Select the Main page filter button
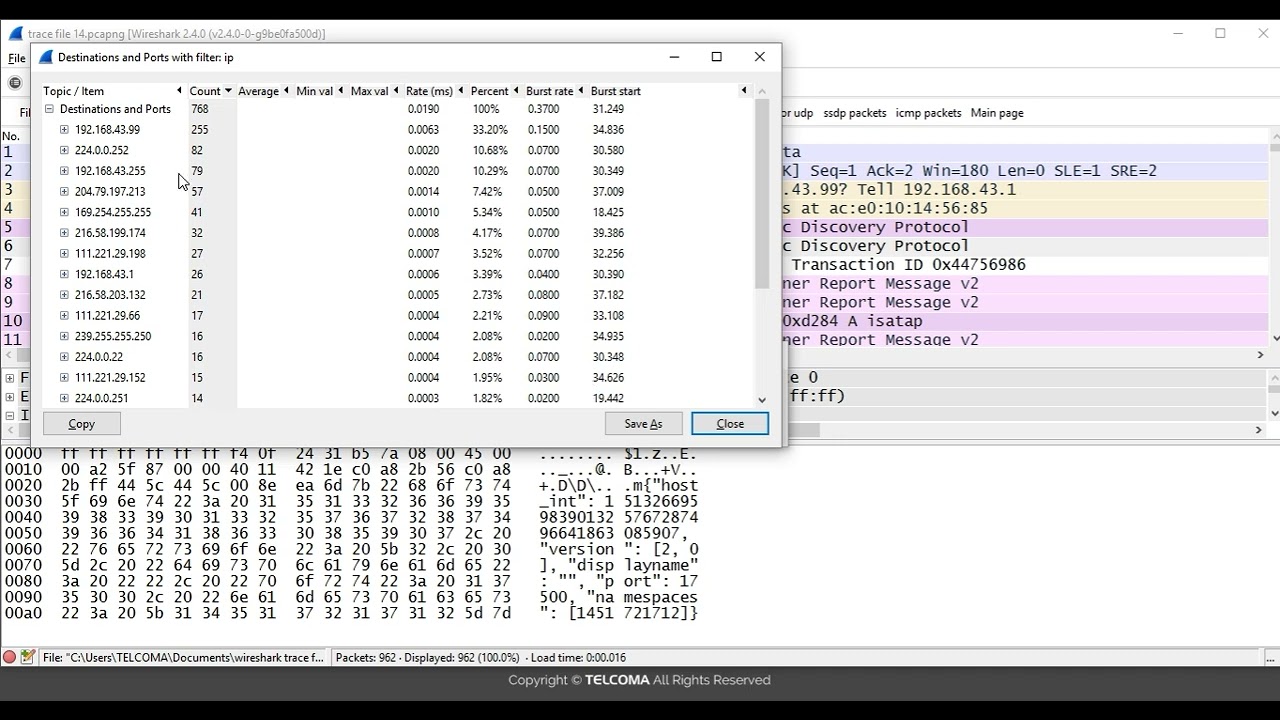Screen dimensions: 1280x720 (x=997, y=113)
